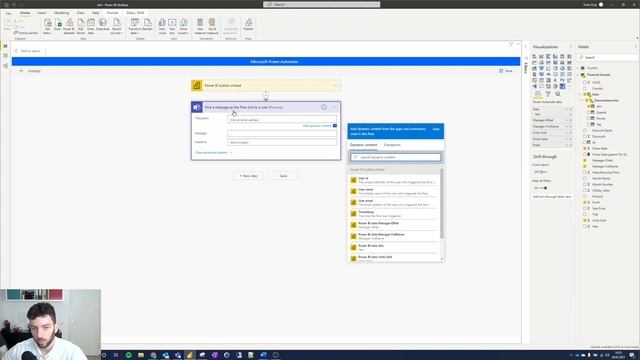Check the Sale Price field checkbox
Image resolution: width=640 pixels, height=360 pixels.
coord(585,208)
